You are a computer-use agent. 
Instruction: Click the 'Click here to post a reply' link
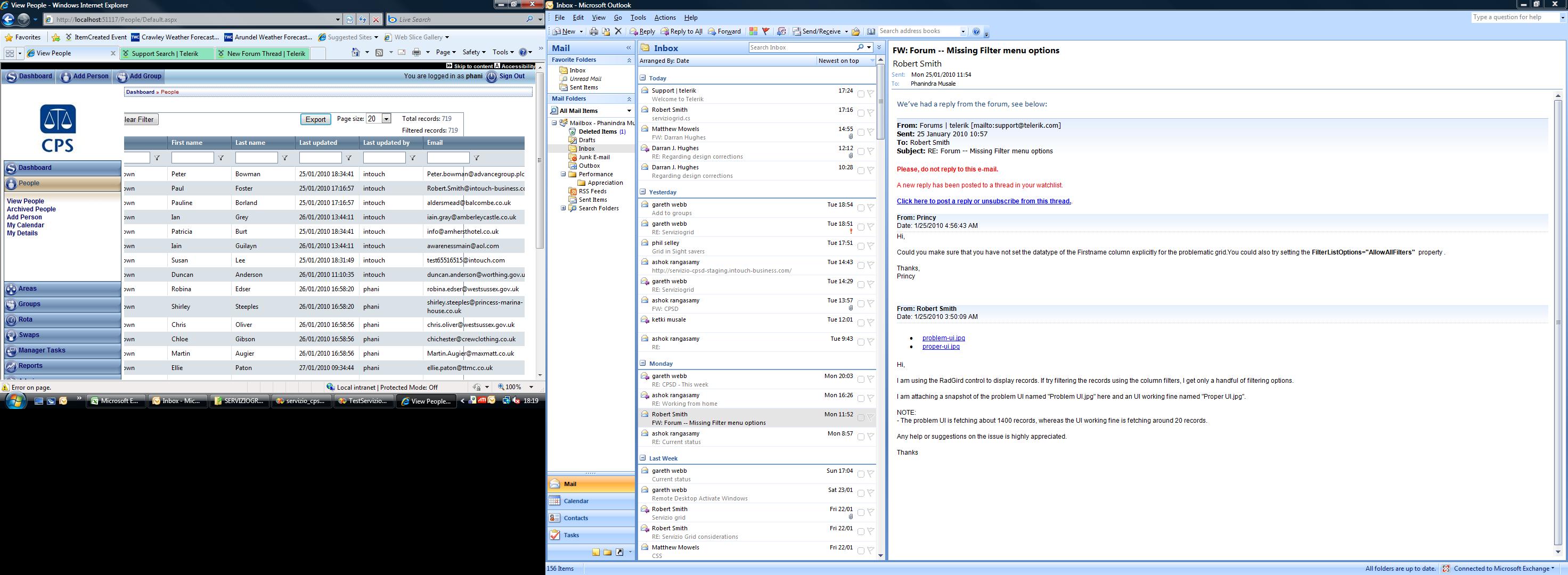[x=984, y=201]
